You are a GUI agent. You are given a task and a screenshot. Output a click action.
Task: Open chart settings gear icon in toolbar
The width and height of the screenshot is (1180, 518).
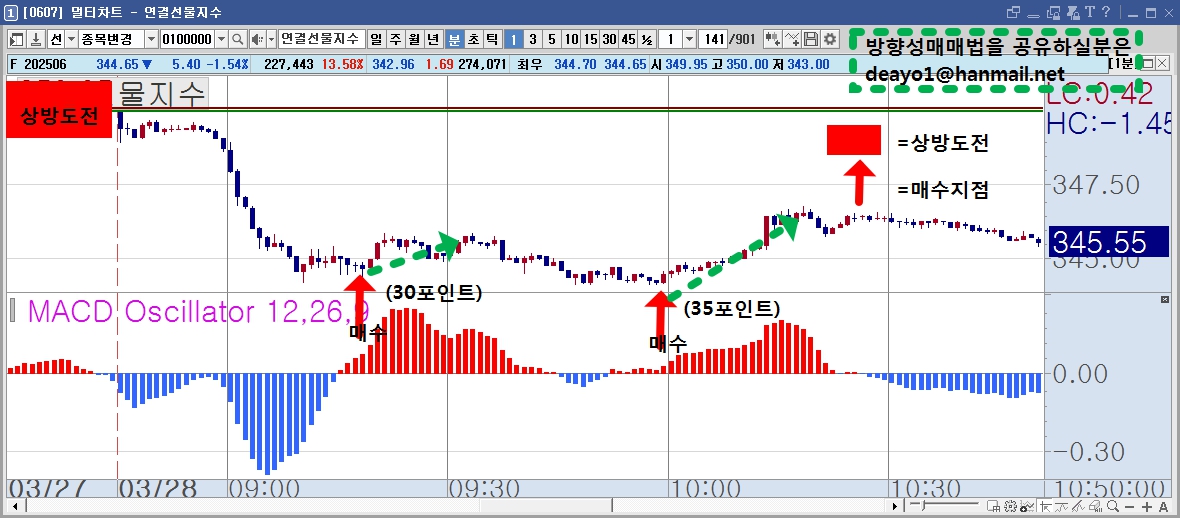click(829, 39)
